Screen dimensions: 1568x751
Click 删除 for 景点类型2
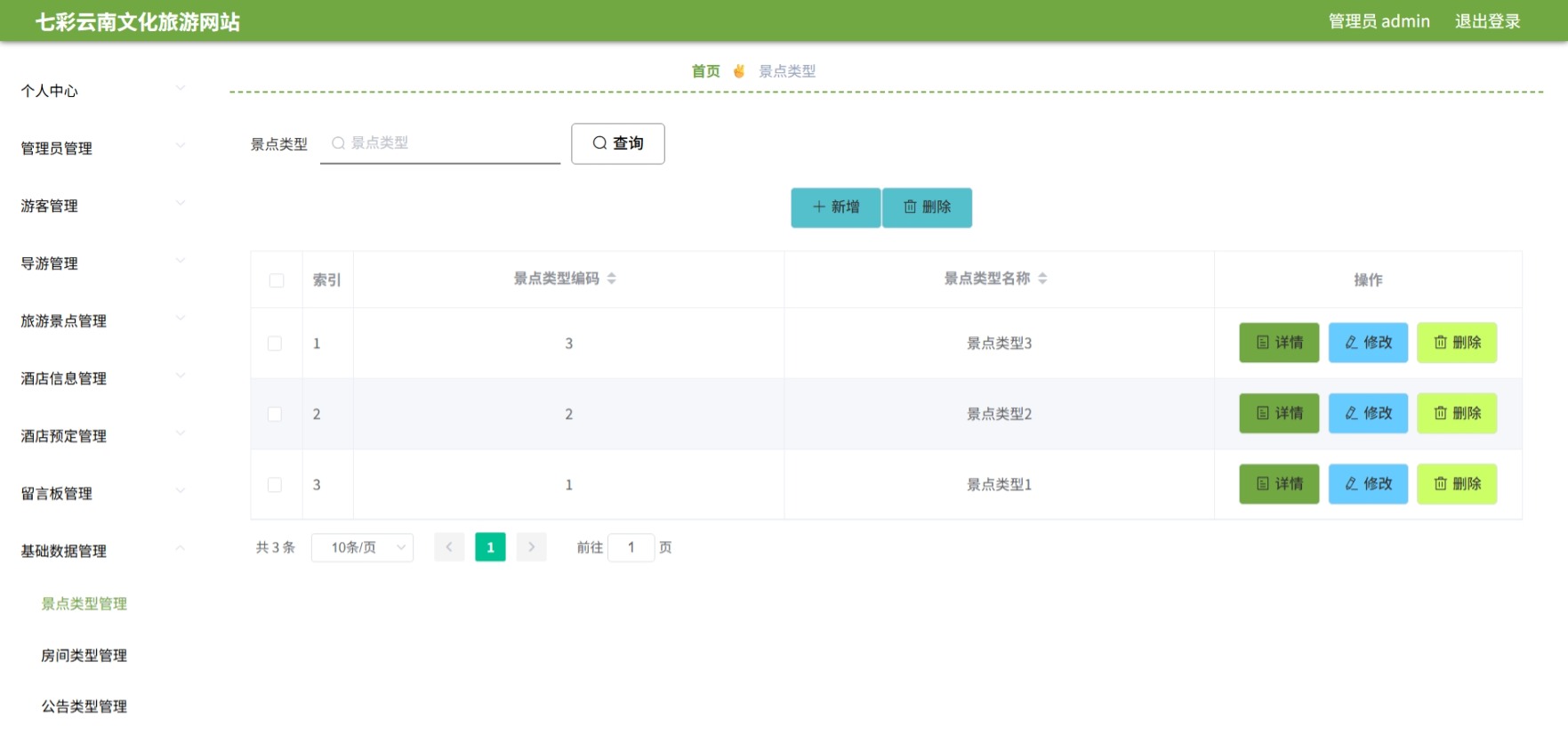[x=1457, y=413]
